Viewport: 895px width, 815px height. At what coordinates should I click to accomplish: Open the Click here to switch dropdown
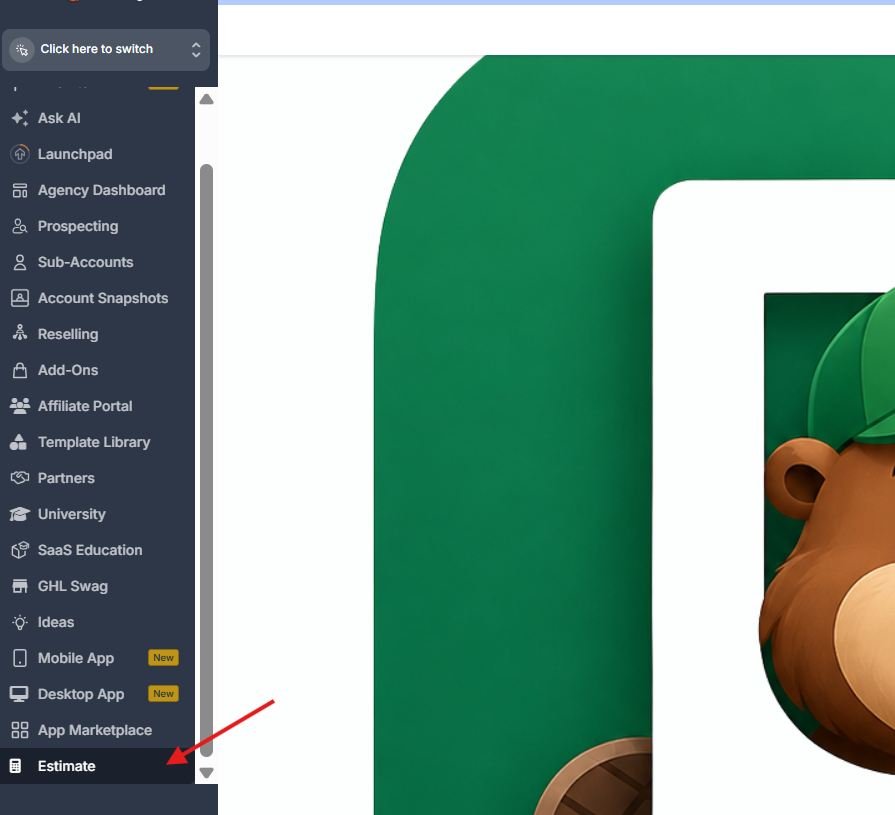pyautogui.click(x=106, y=50)
